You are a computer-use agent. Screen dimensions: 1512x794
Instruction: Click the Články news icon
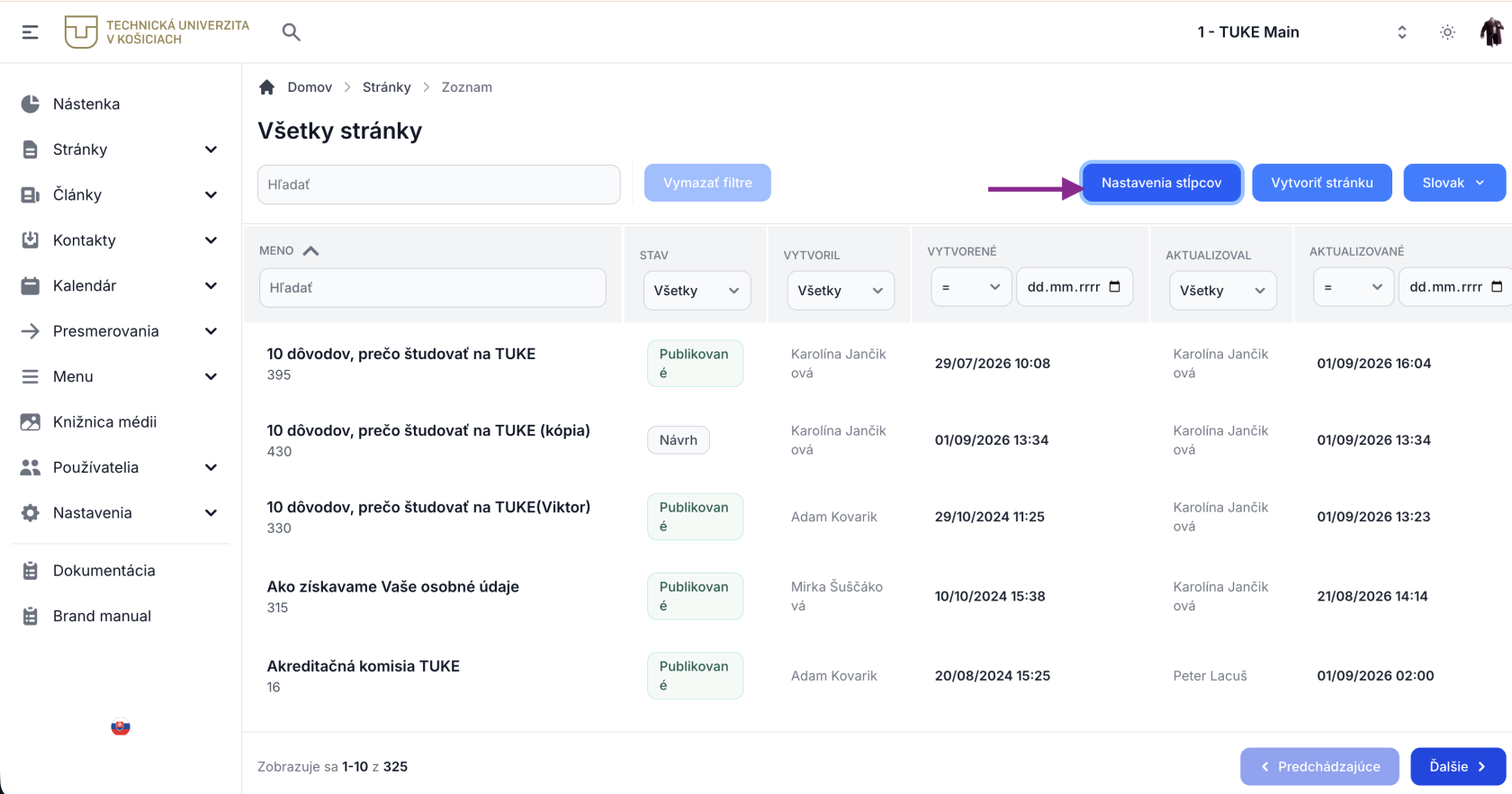(x=31, y=194)
